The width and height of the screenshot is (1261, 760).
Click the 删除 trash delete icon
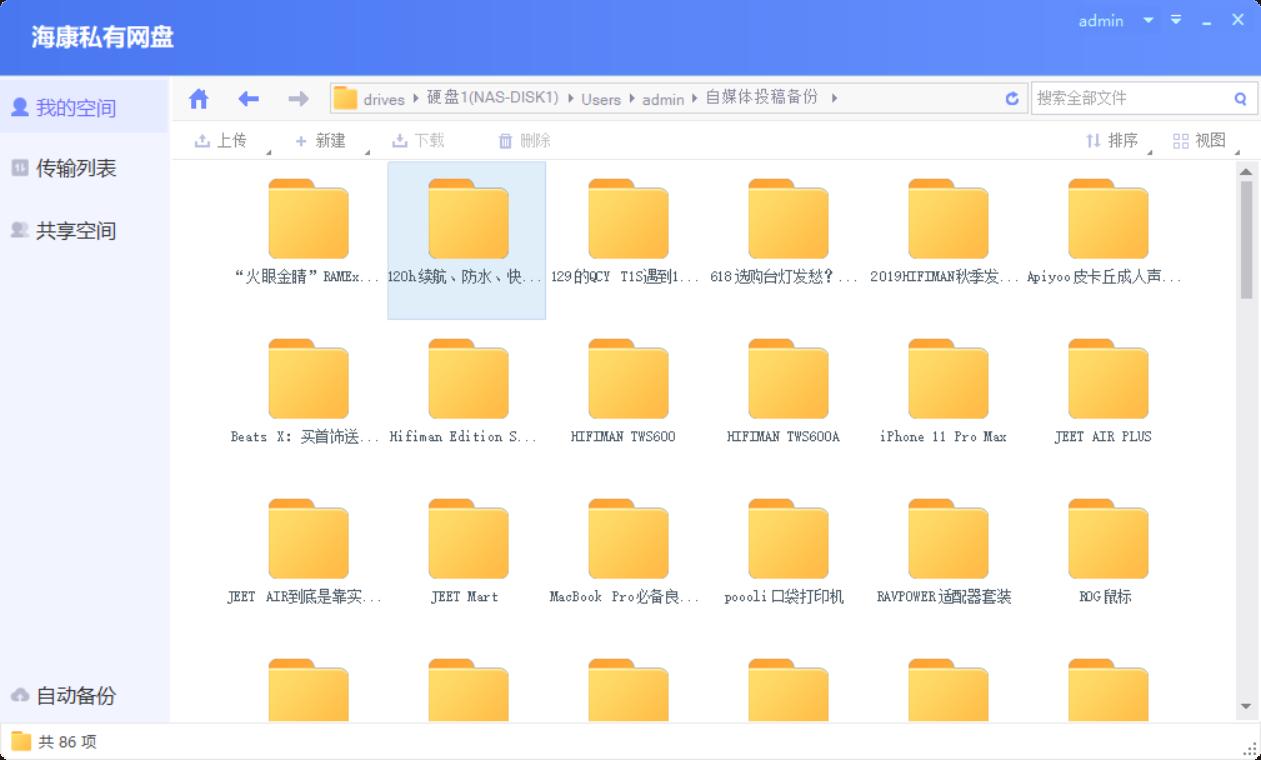click(x=507, y=140)
